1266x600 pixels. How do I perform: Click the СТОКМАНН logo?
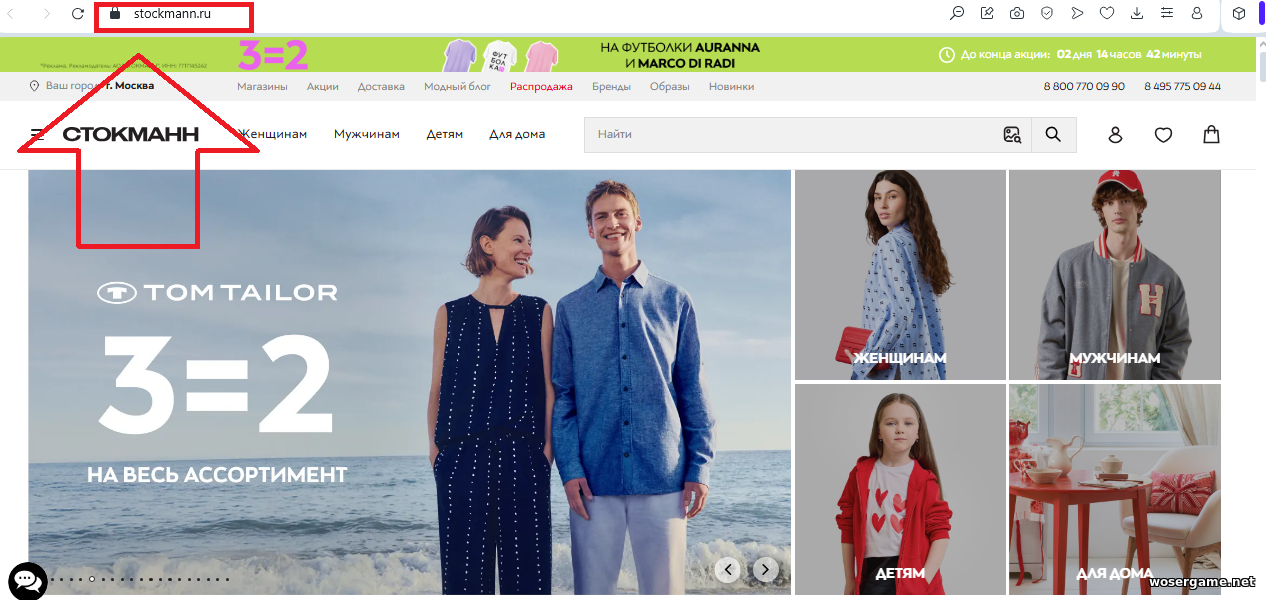131,134
